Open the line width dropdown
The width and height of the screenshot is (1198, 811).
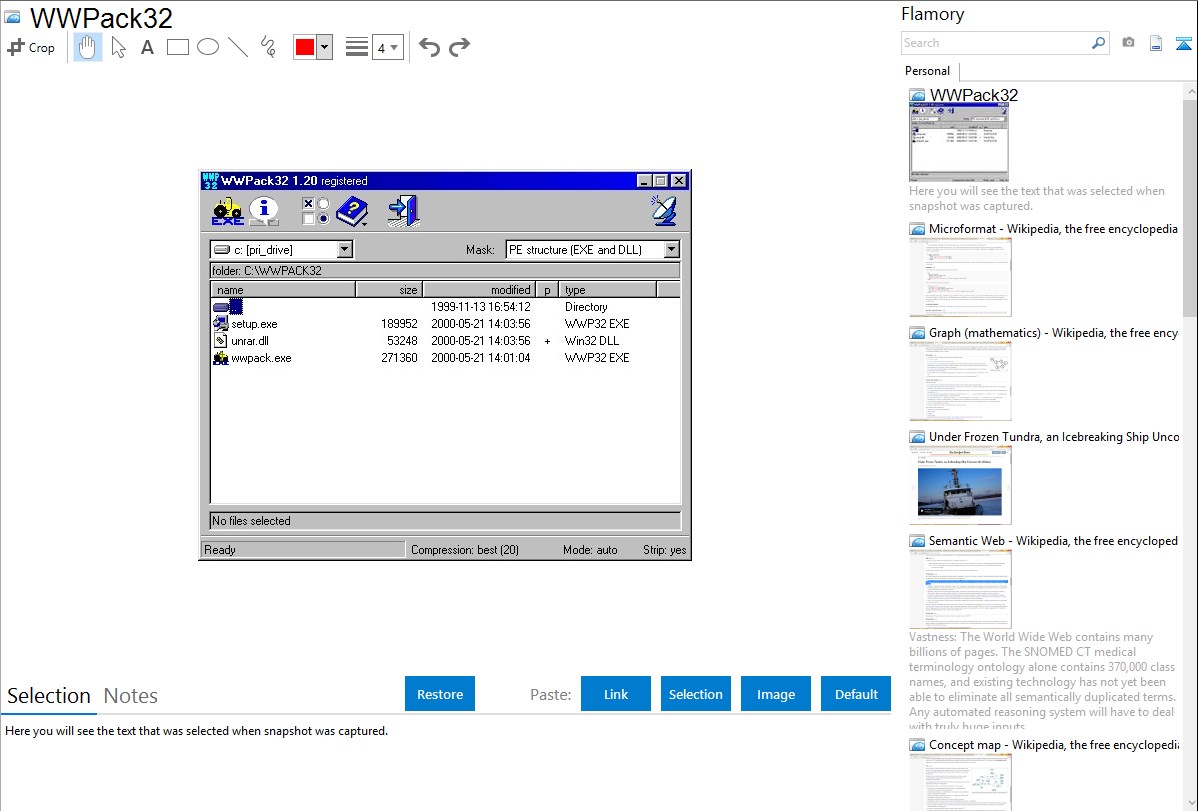pyautogui.click(x=387, y=47)
